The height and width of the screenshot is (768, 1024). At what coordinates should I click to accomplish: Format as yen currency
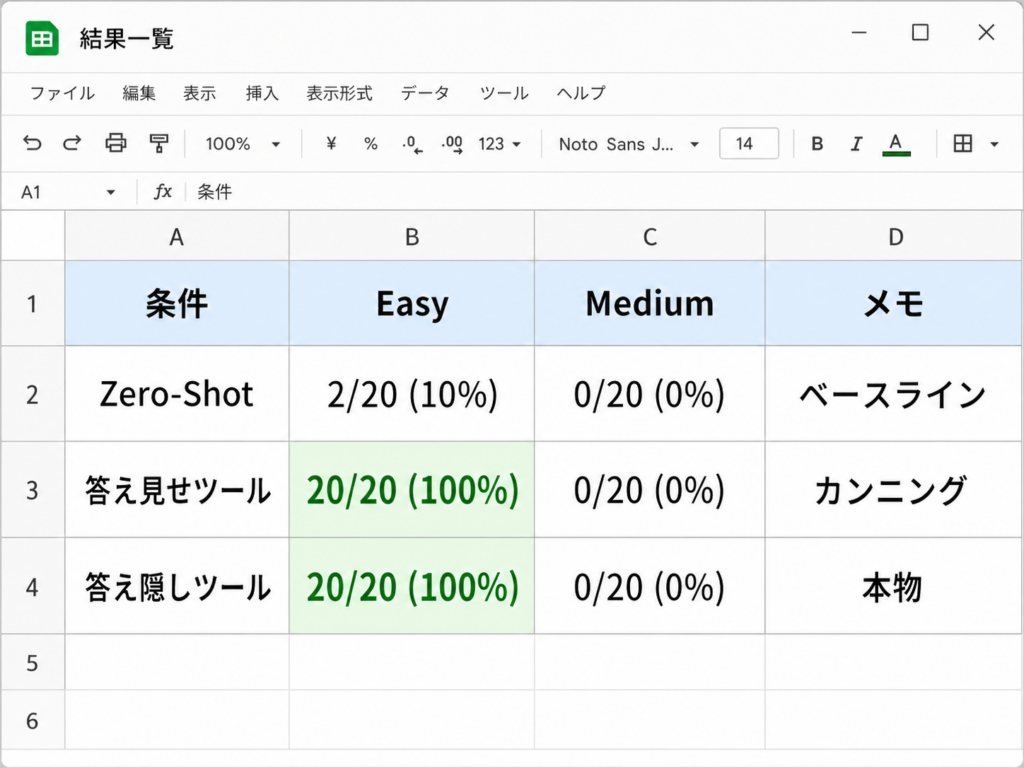click(331, 143)
